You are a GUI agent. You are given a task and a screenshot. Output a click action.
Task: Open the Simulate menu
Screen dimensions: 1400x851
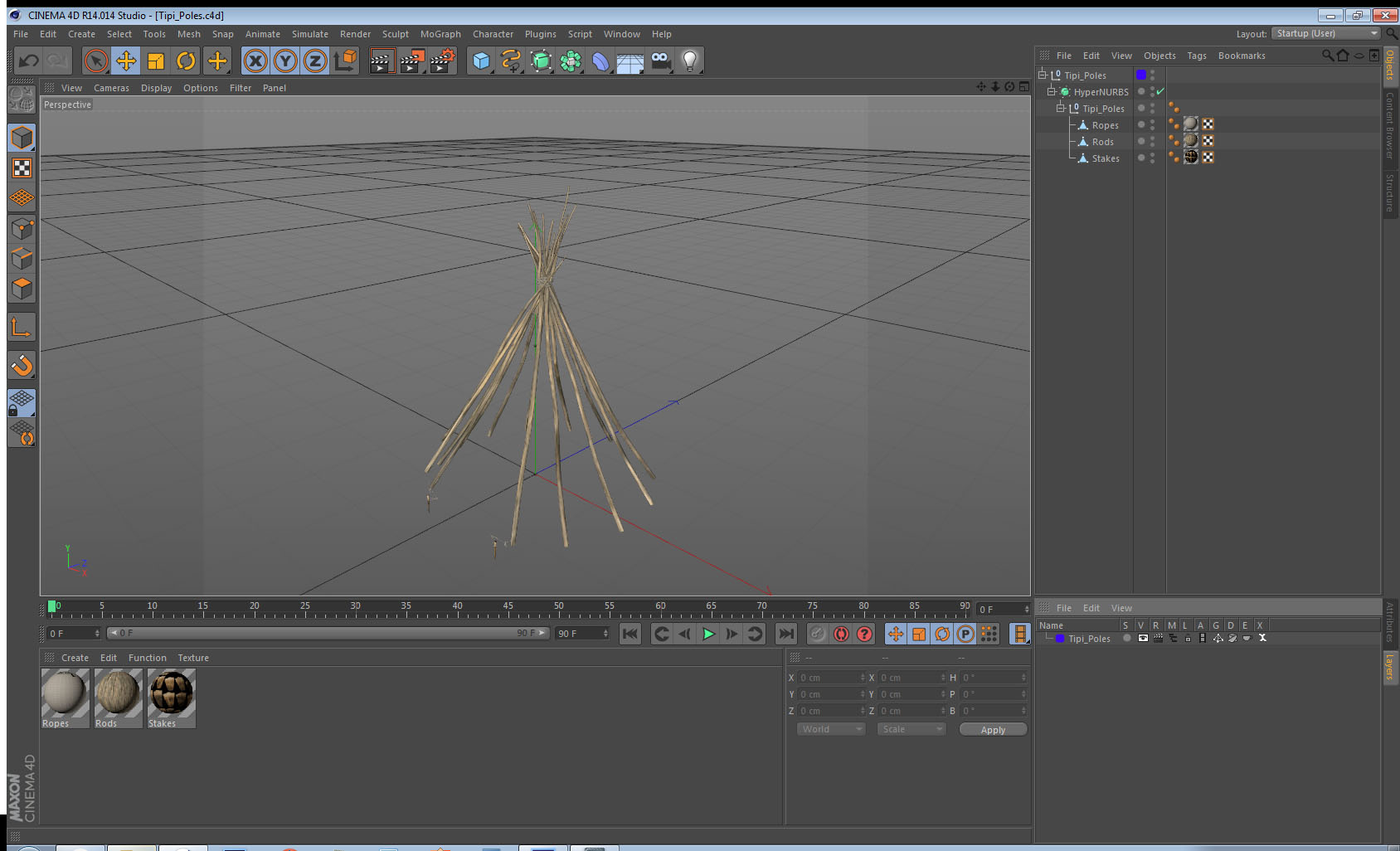310,34
